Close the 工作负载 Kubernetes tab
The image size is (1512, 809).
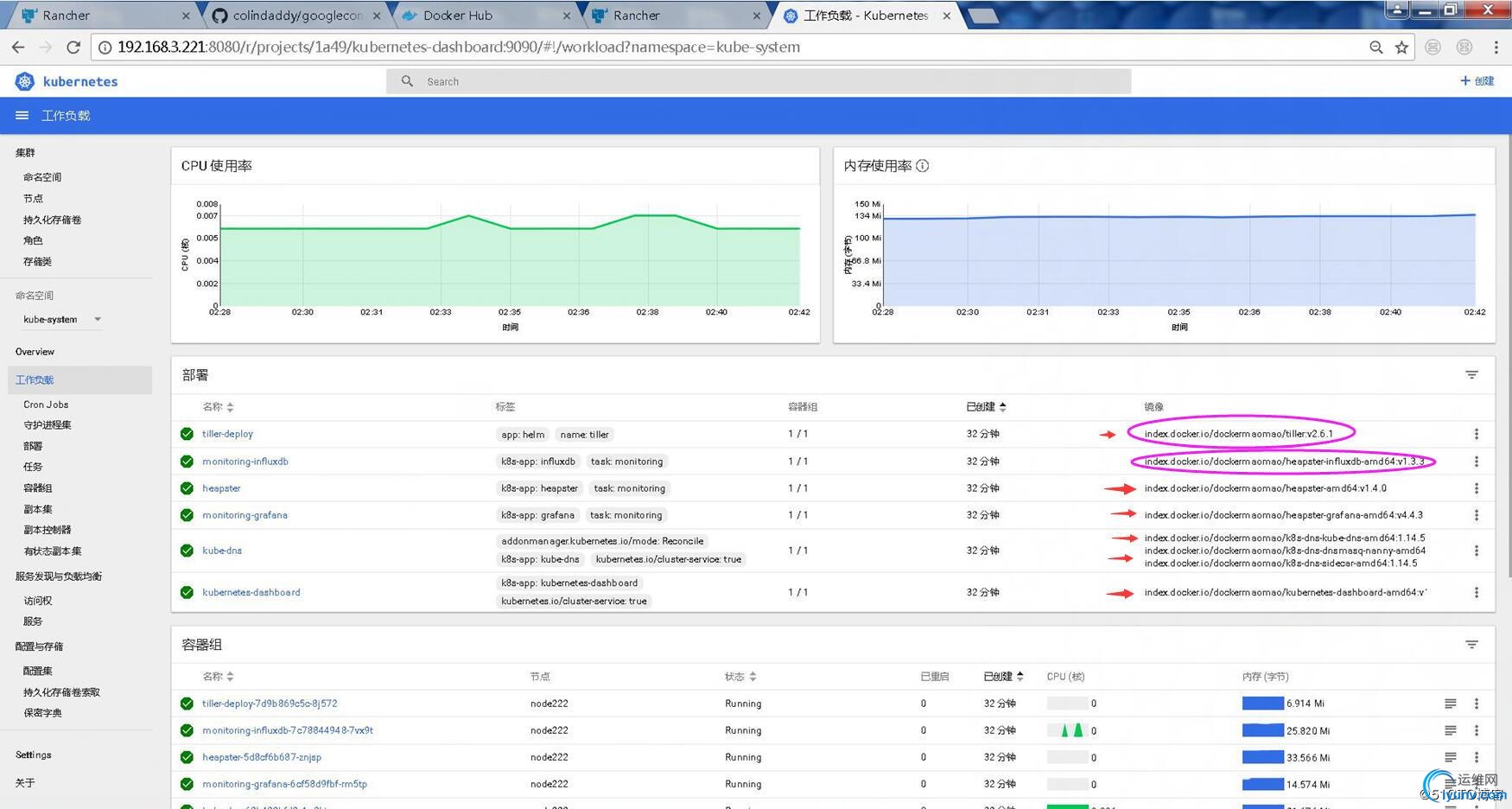946,16
